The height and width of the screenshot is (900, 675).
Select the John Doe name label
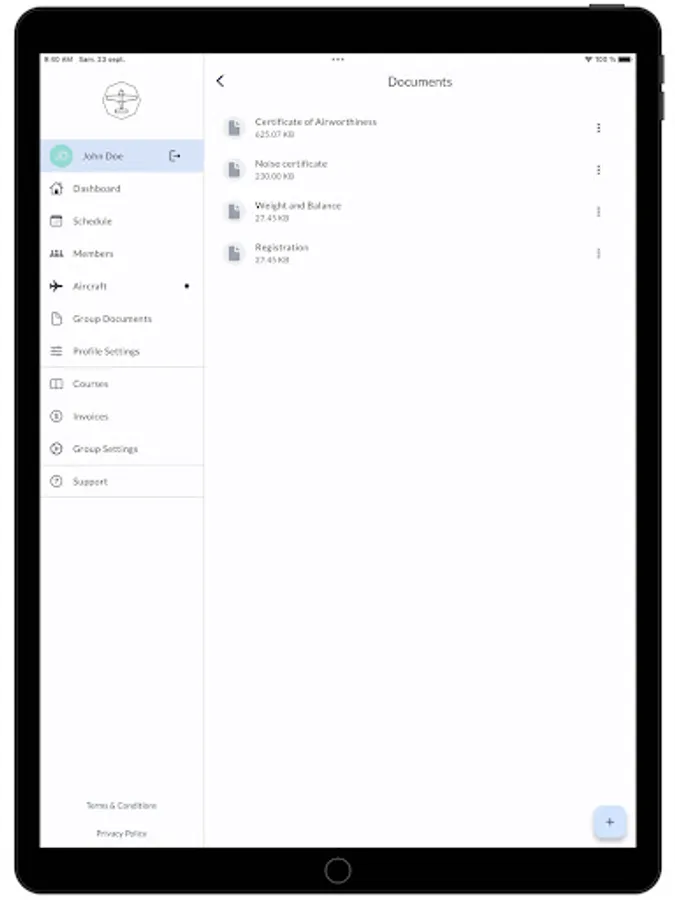click(103, 156)
